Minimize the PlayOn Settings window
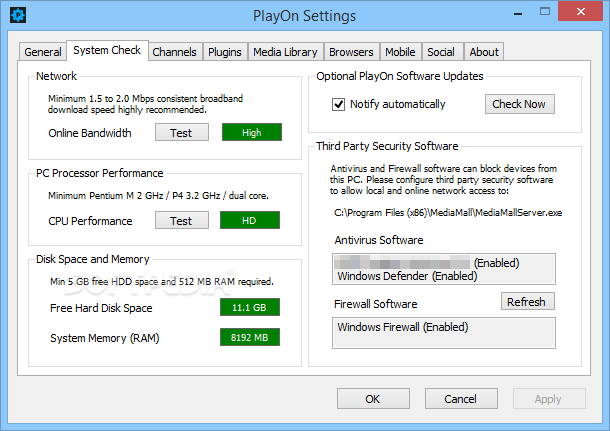610x431 pixels. pos(518,14)
